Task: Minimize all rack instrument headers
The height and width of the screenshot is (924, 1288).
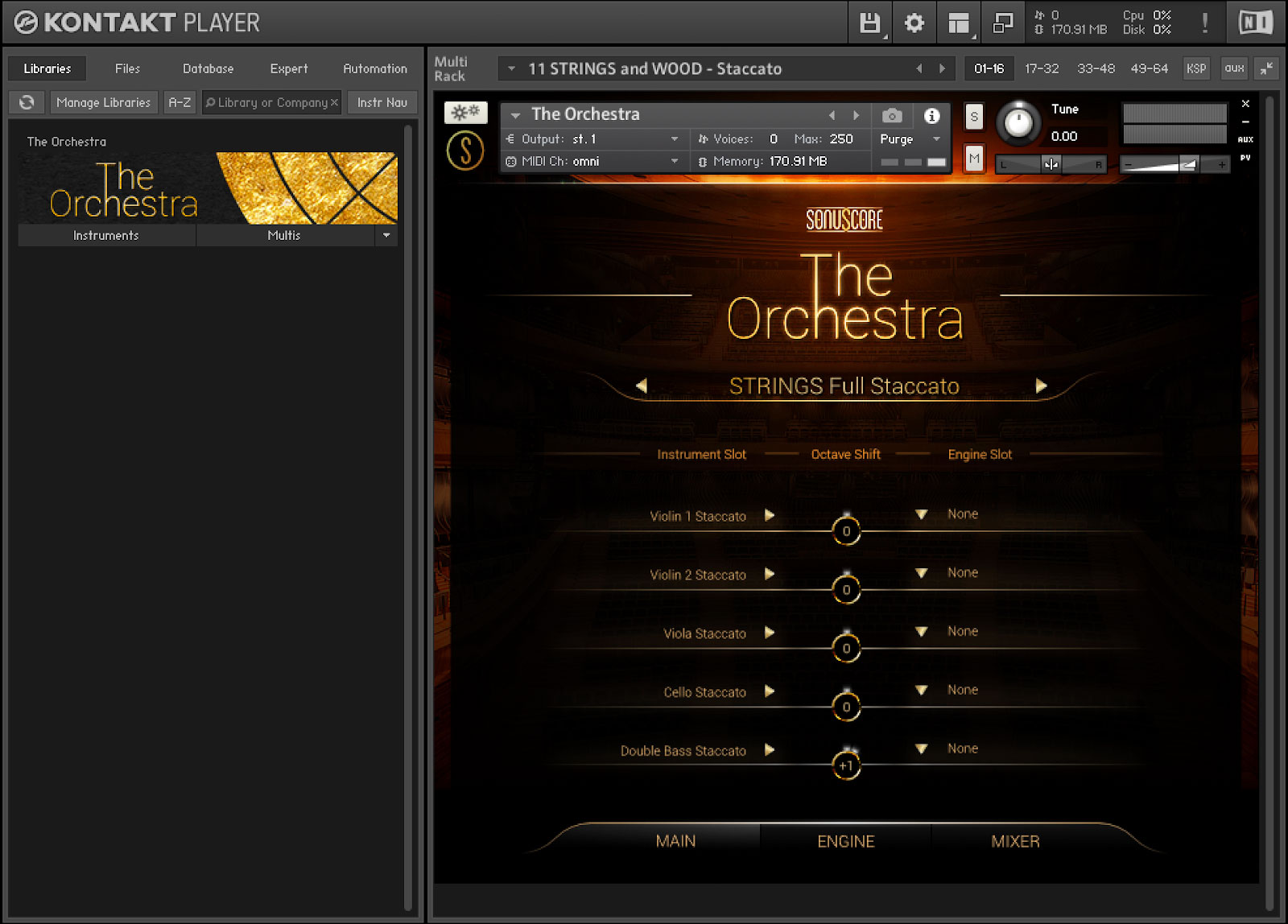Action: pyautogui.click(x=1266, y=68)
